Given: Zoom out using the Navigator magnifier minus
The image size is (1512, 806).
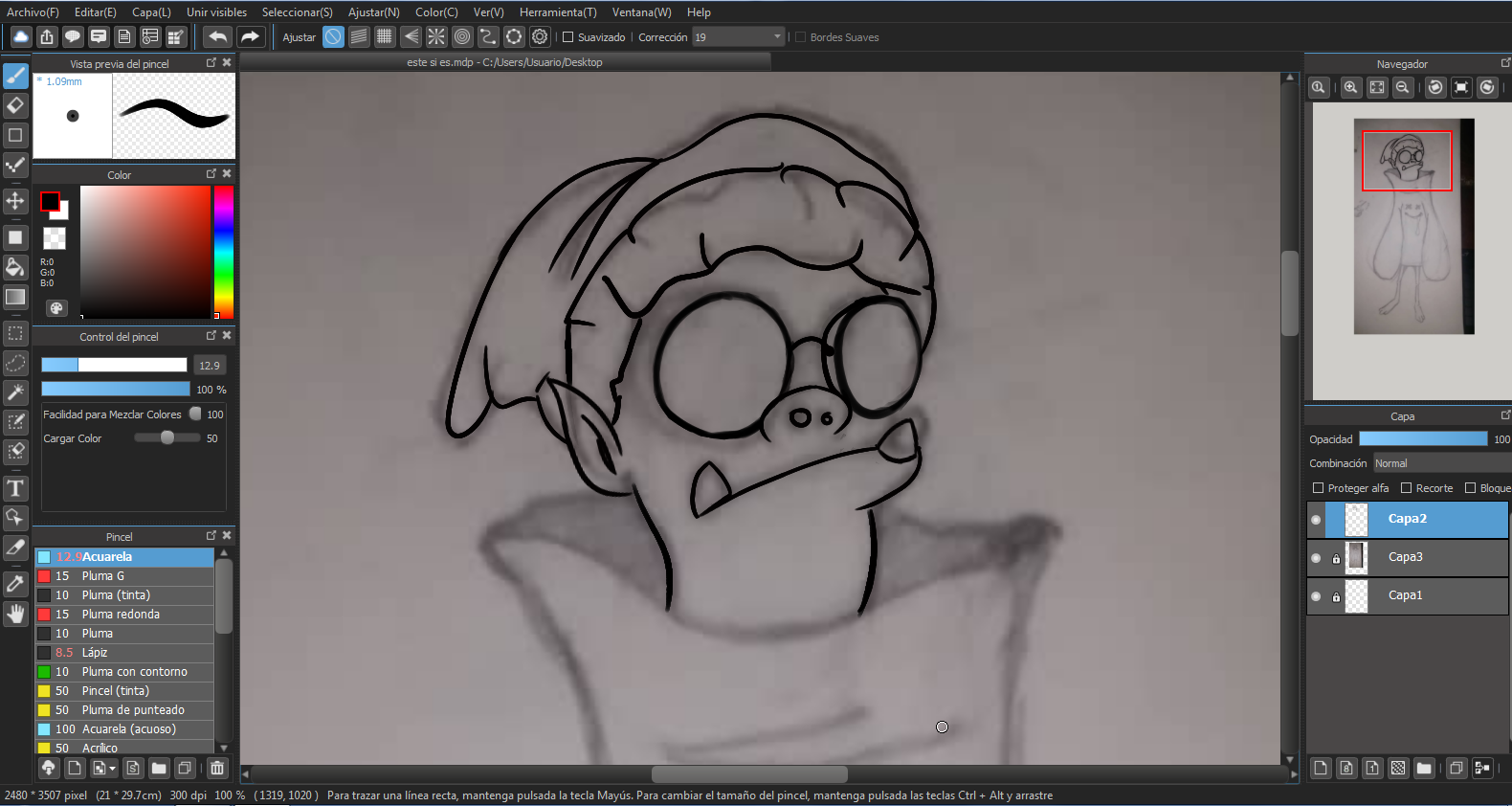Looking at the screenshot, I should point(1403,87).
